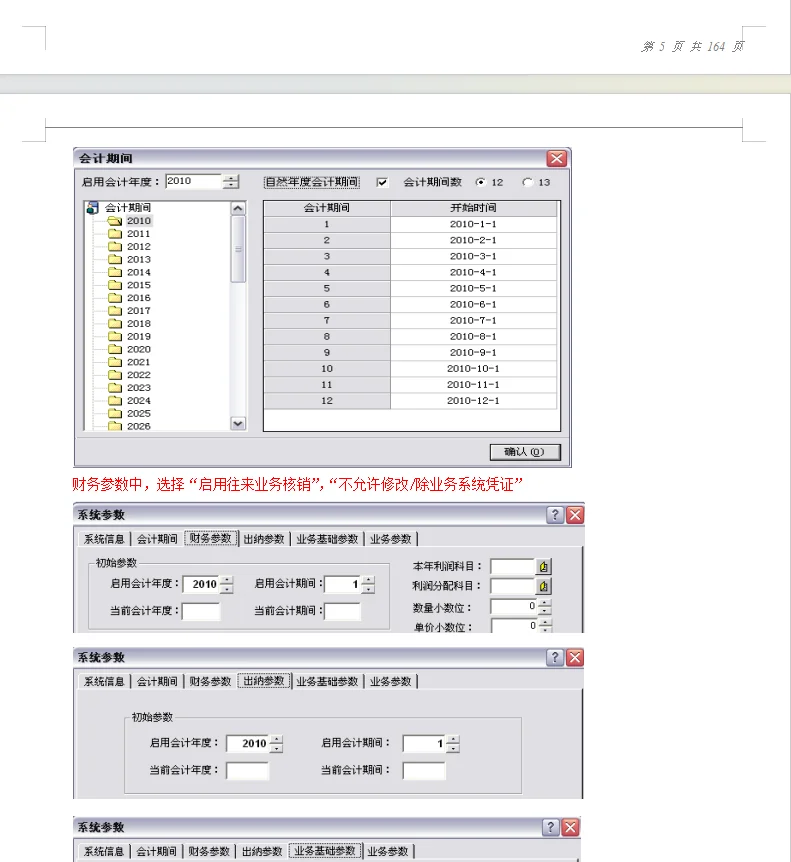The height and width of the screenshot is (862, 791).
Task: Browse for the 本年利润科目 account
Action: point(543,566)
